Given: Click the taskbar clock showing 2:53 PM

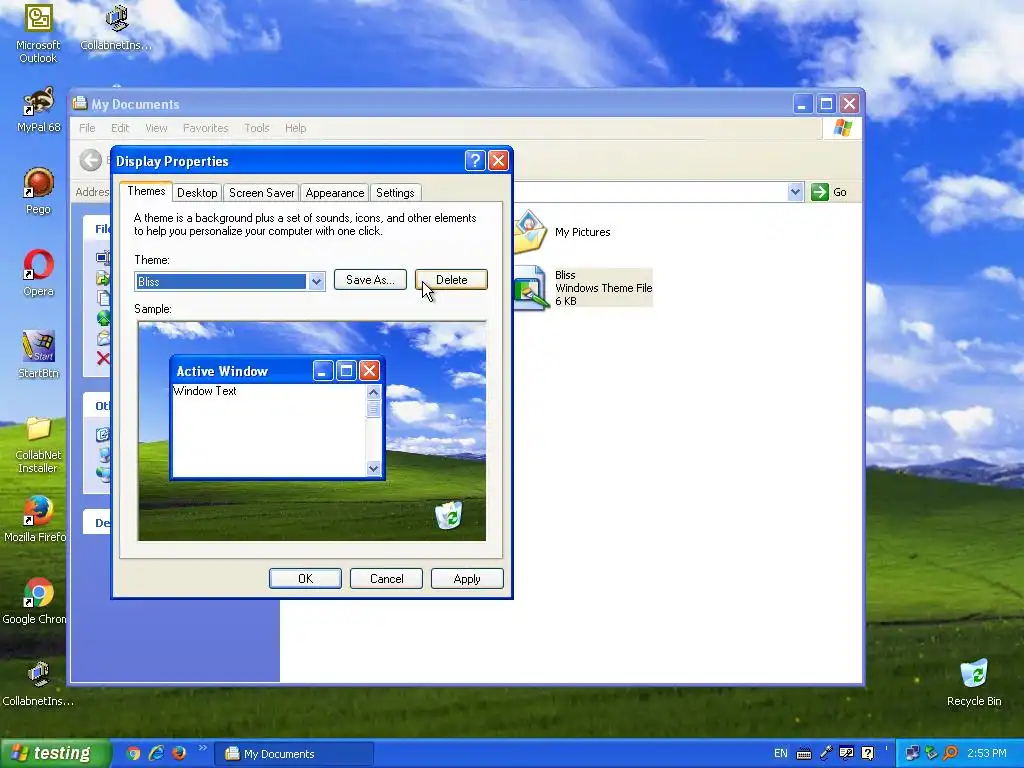Looking at the screenshot, I should tap(986, 754).
